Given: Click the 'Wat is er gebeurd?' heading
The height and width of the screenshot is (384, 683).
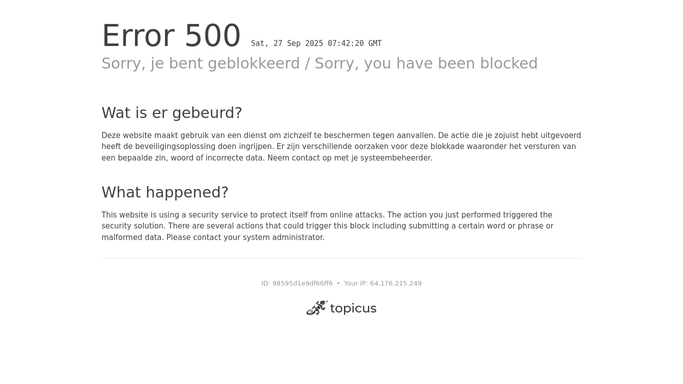Looking at the screenshot, I should [x=172, y=113].
